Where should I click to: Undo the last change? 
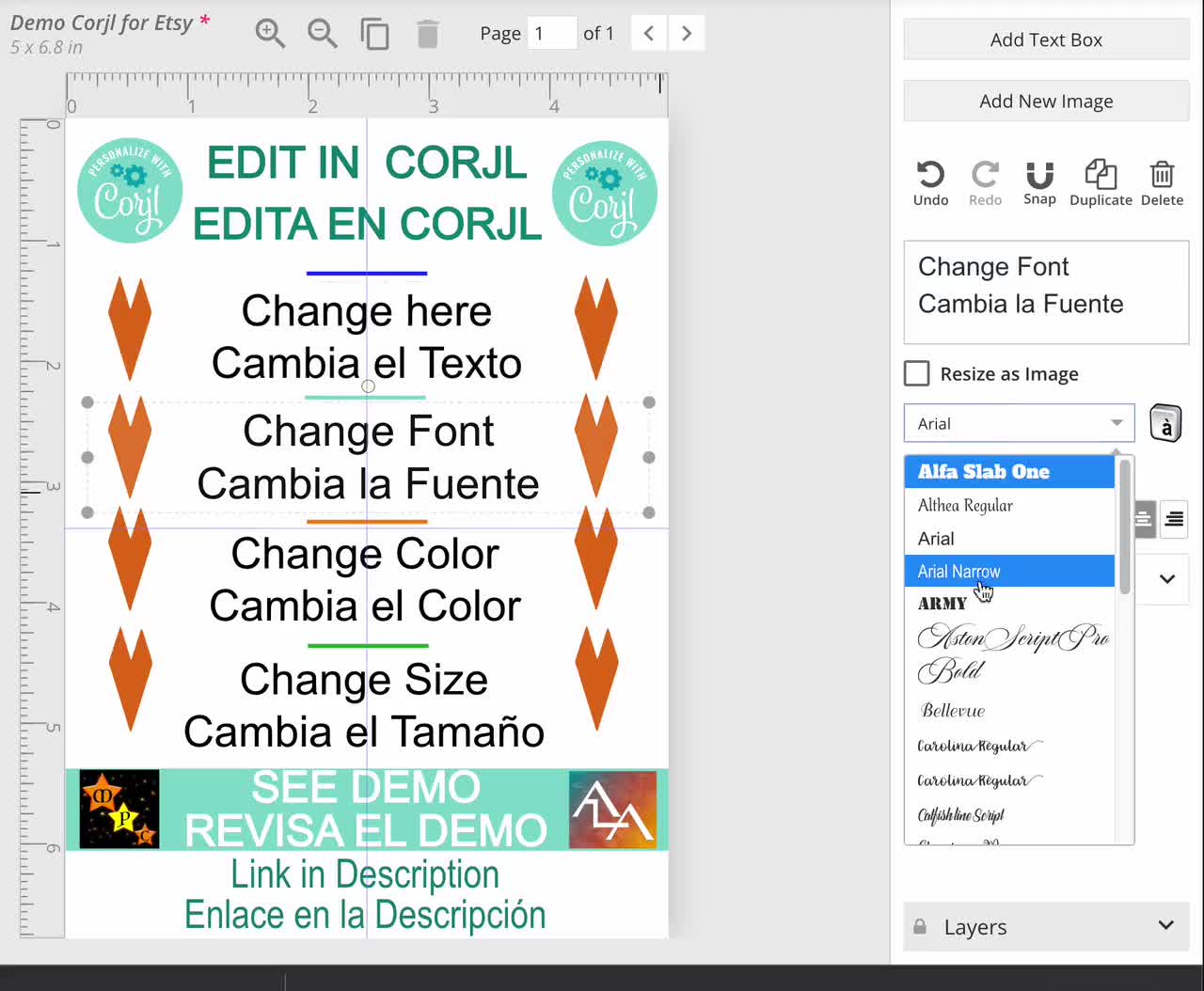[x=930, y=182]
